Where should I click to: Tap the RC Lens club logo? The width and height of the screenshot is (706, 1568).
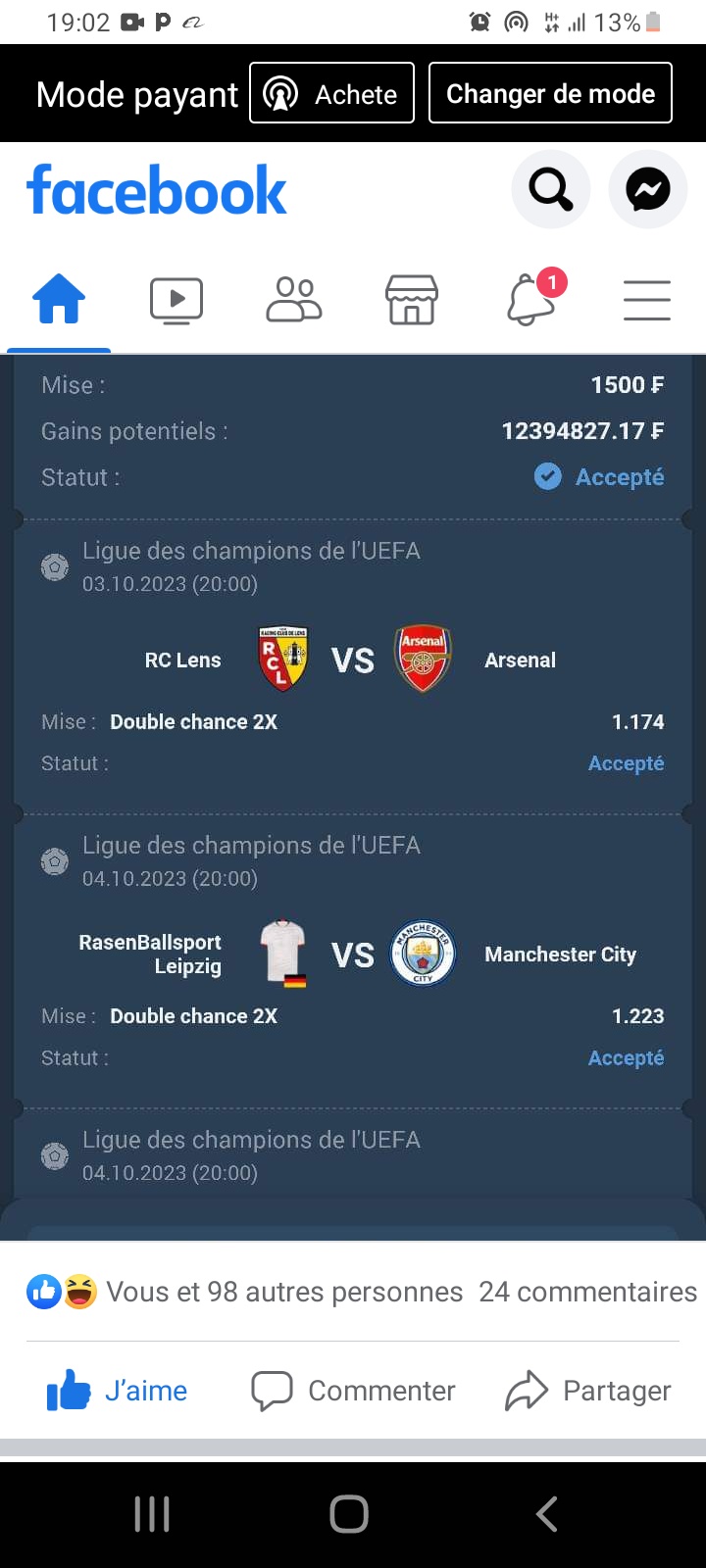[282, 659]
